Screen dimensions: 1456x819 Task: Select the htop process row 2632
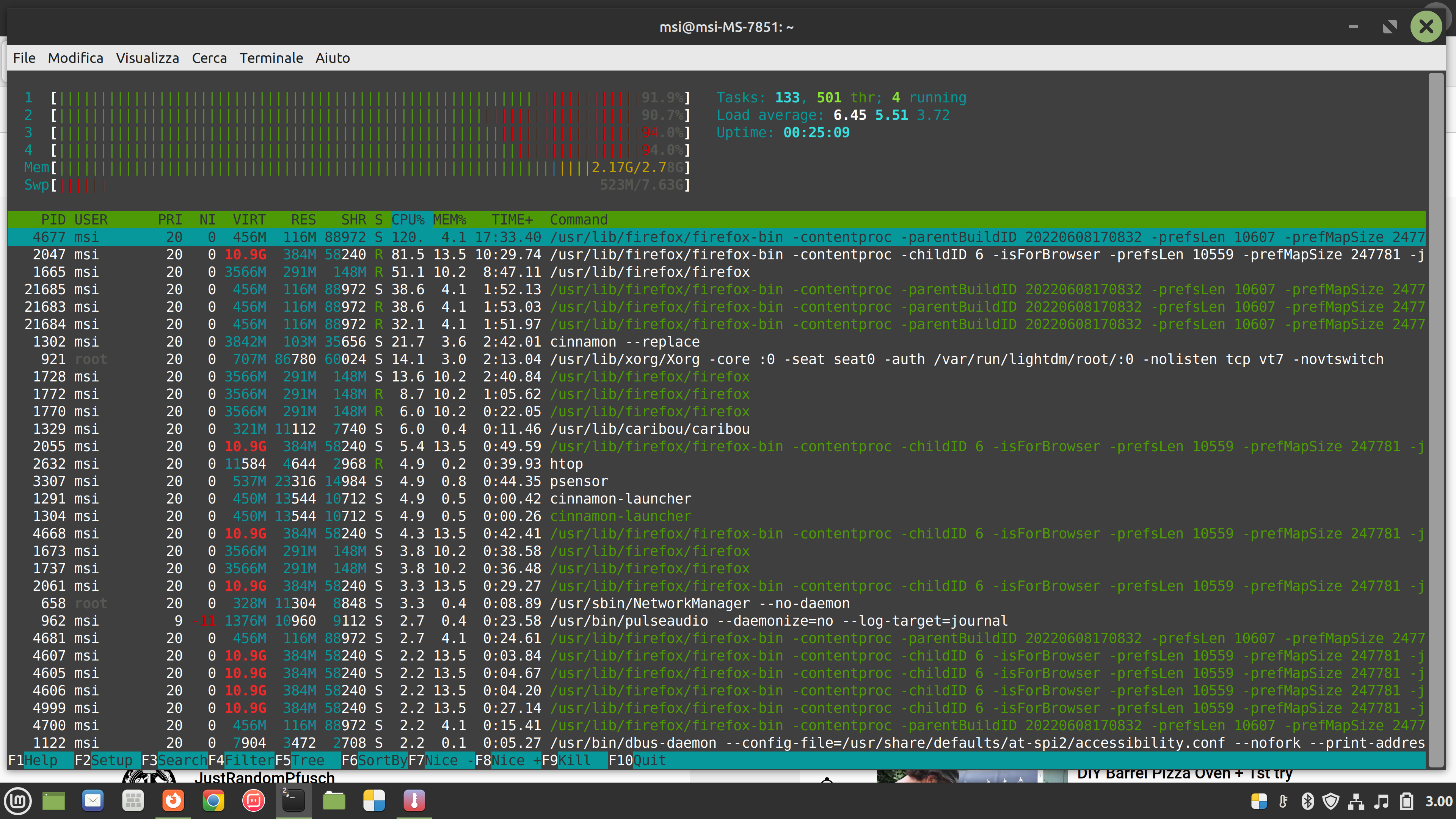pos(565,463)
